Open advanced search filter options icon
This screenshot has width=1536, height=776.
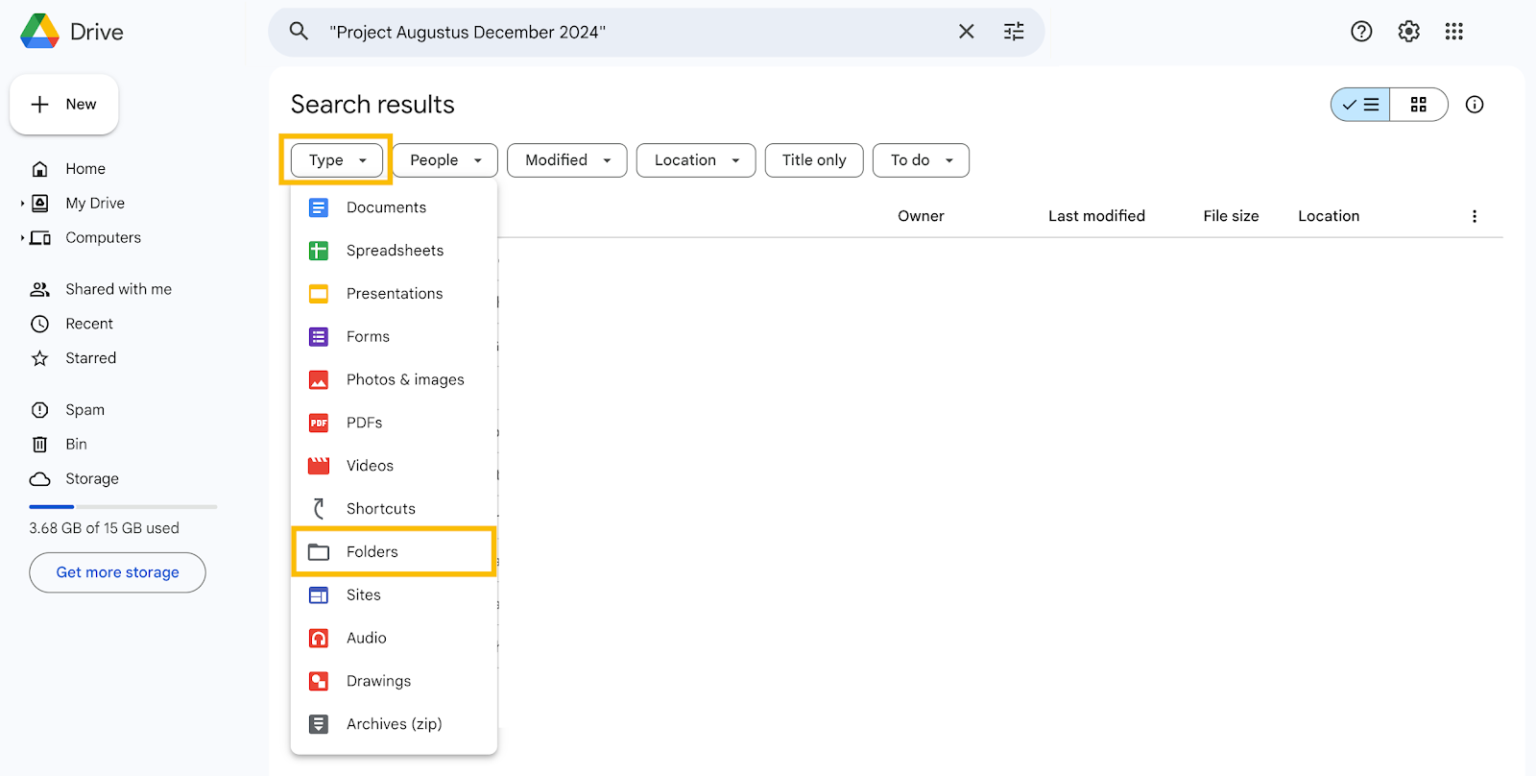click(1014, 32)
